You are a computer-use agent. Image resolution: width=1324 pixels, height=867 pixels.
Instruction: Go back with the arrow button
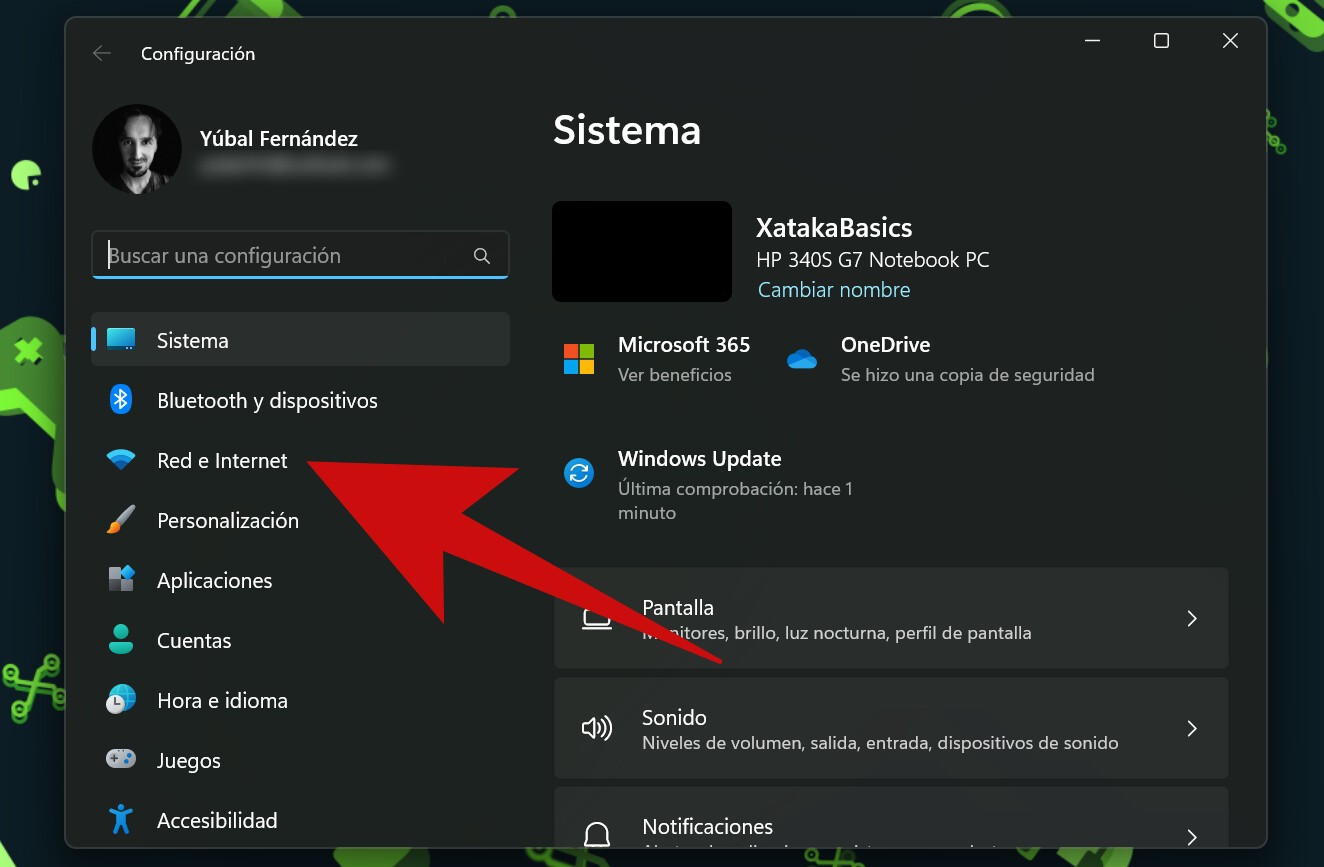tap(101, 54)
